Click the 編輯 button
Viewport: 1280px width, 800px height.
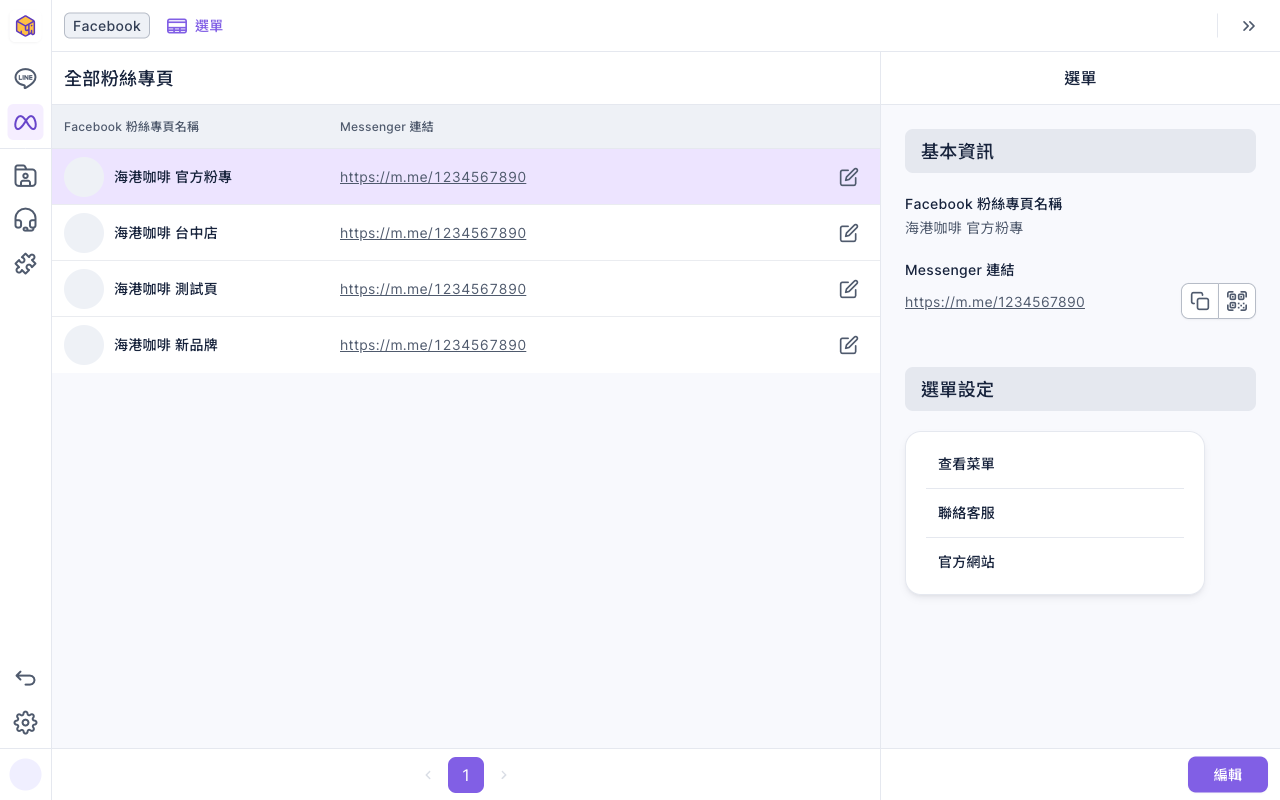[x=1228, y=775]
